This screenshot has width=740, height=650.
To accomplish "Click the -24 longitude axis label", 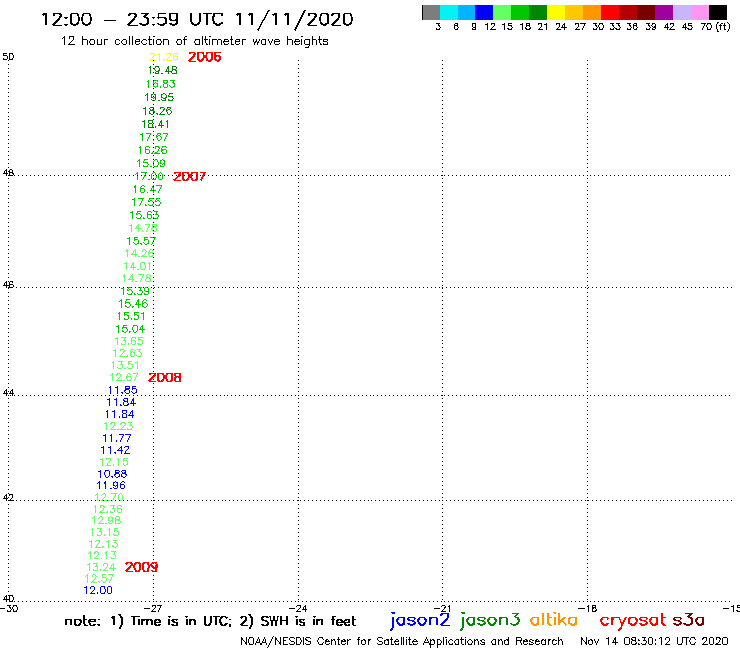I will pyautogui.click(x=298, y=609).
